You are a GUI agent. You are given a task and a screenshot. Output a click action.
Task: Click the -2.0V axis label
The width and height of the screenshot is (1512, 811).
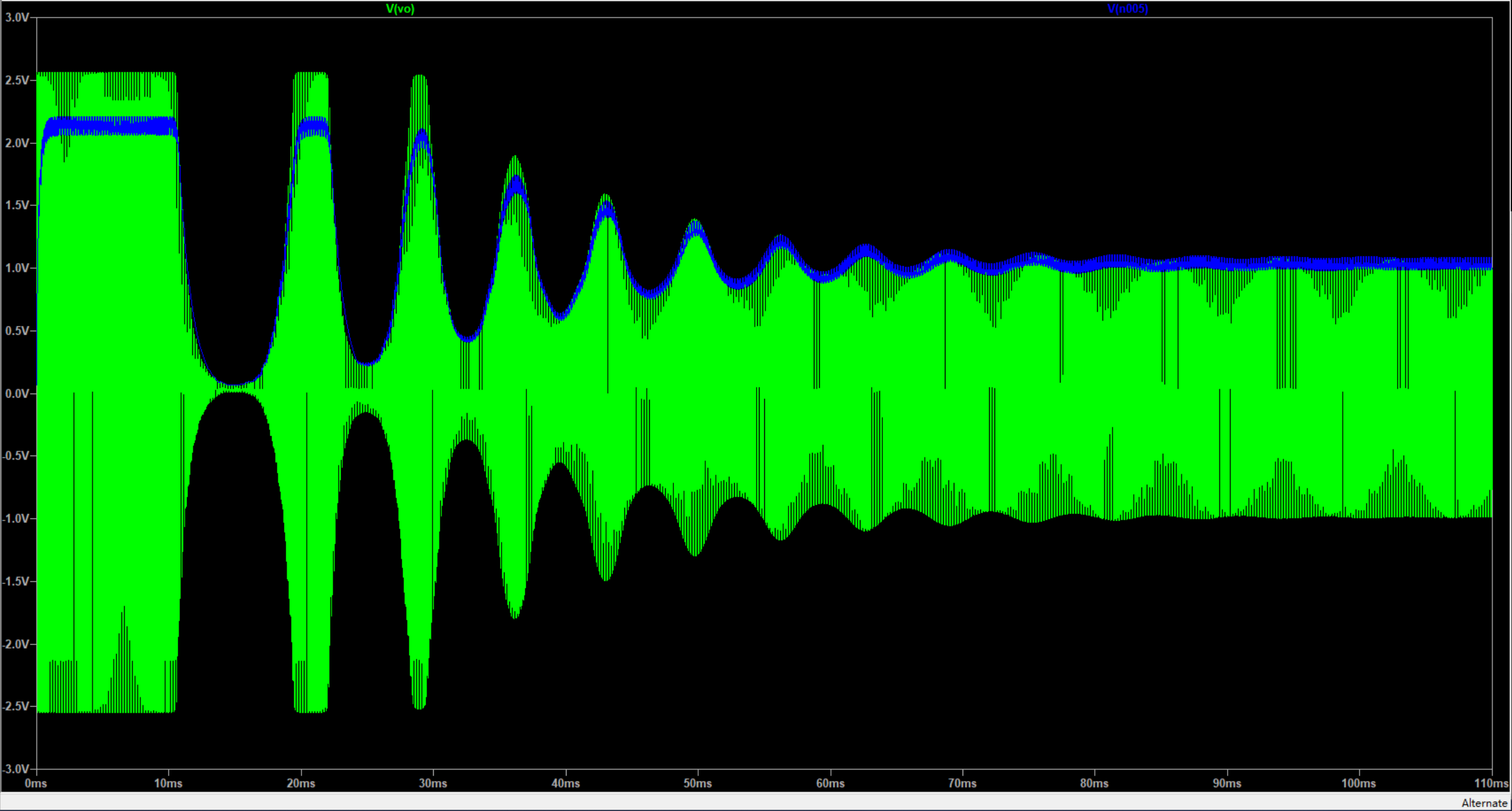point(16,644)
